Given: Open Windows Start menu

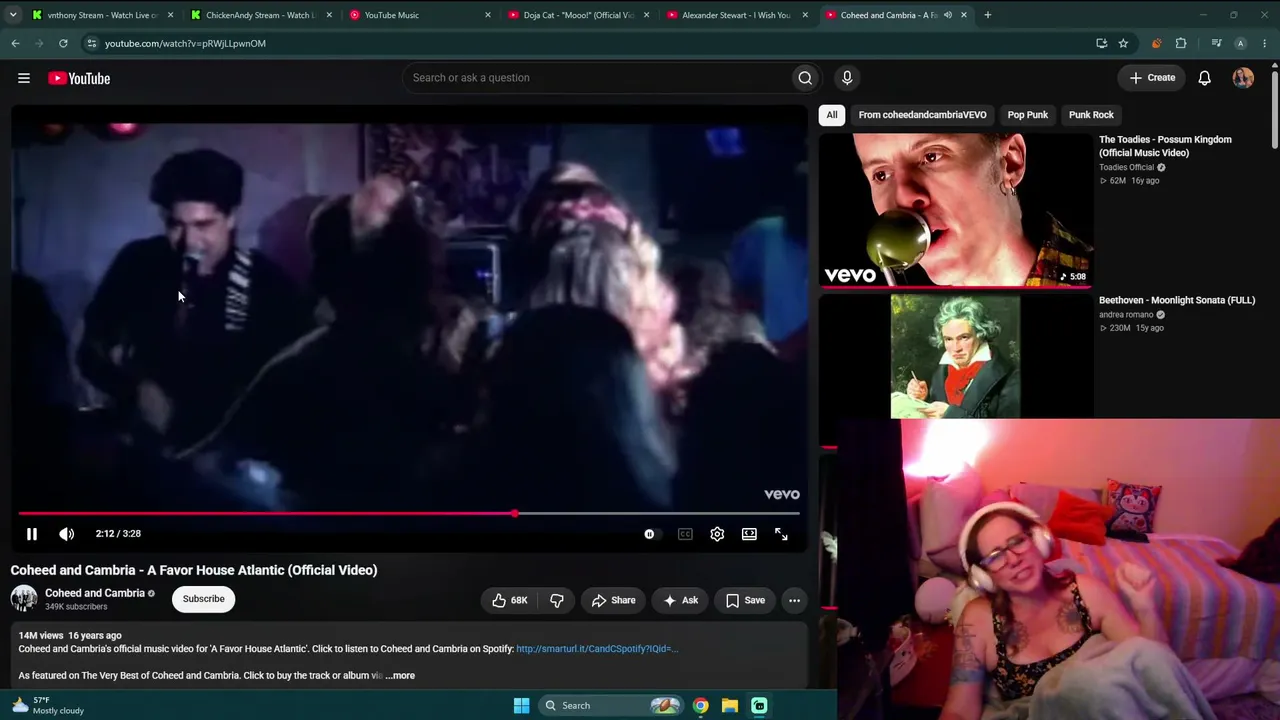Looking at the screenshot, I should coord(521,706).
